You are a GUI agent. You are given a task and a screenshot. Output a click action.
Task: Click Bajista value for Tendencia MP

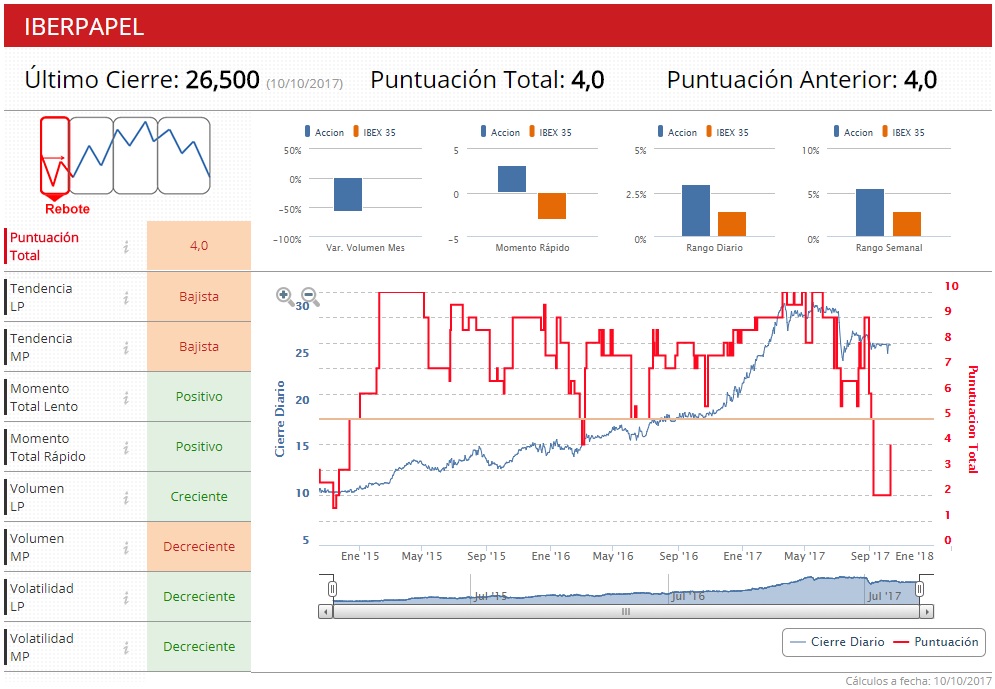199,346
